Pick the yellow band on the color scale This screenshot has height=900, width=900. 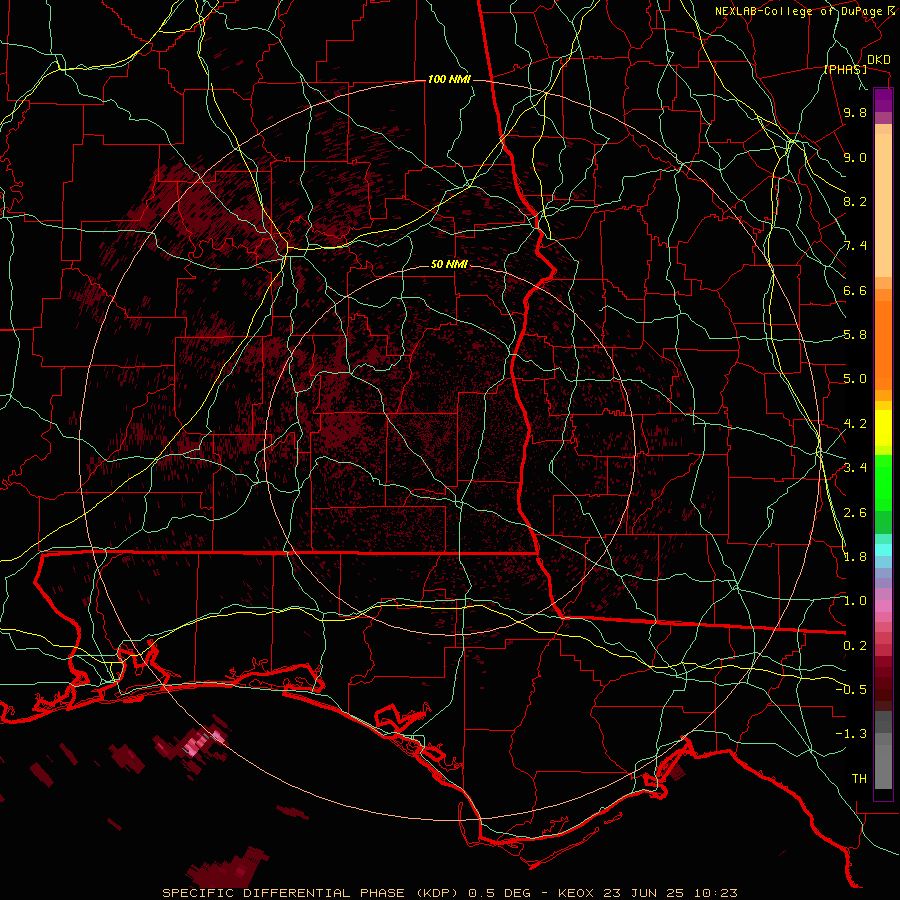pyautogui.click(x=883, y=428)
